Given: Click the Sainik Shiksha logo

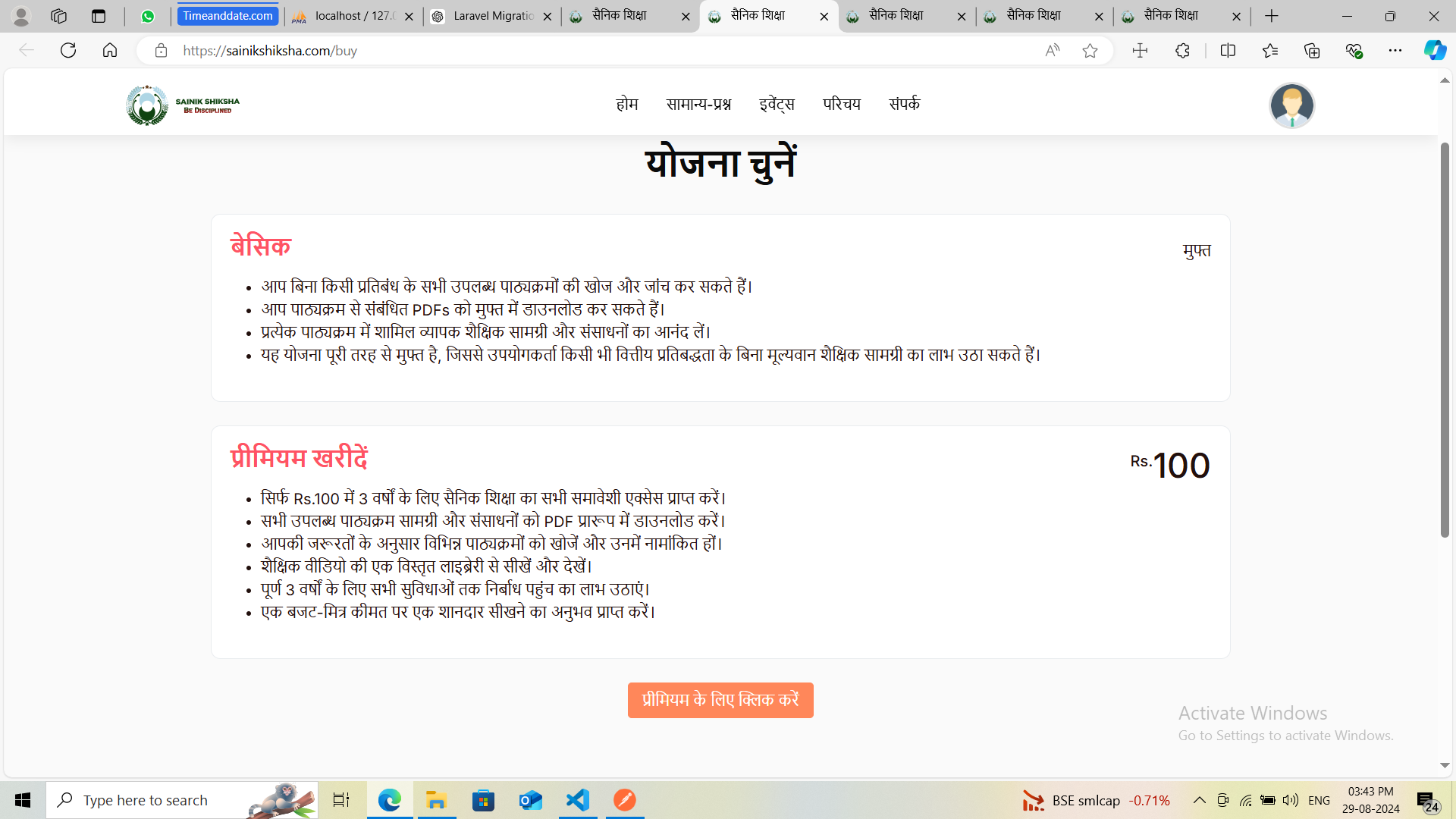Looking at the screenshot, I should coord(183,105).
